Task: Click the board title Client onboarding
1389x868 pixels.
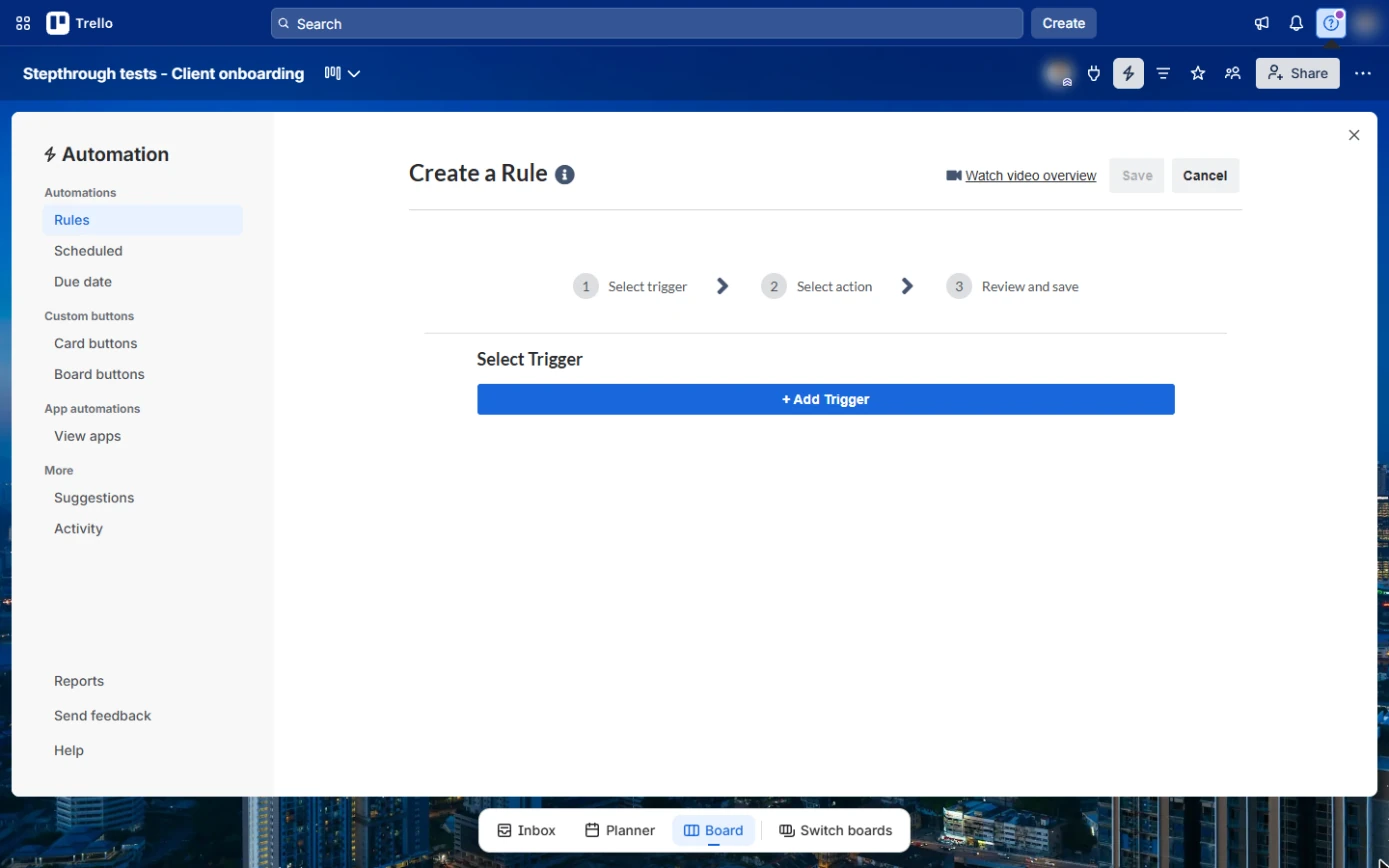Action: (x=163, y=73)
